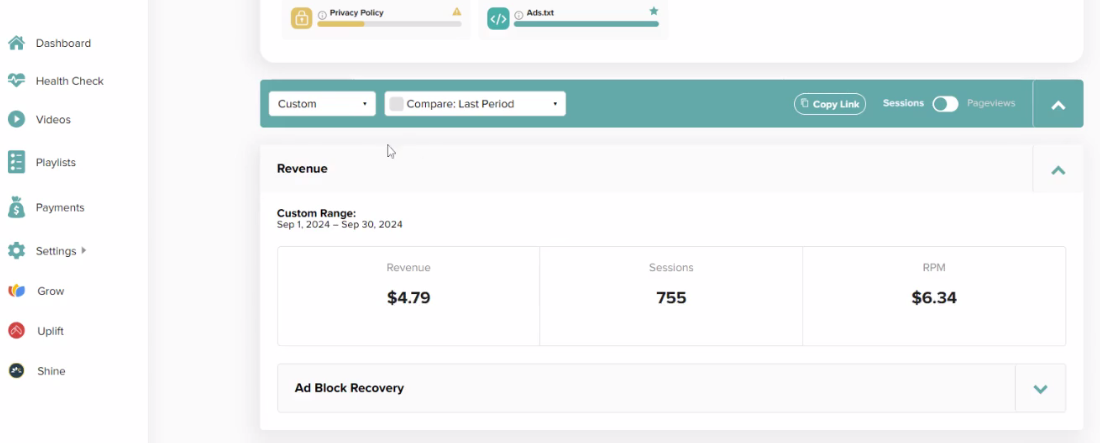Viewport: 1100px width, 443px height.
Task: Click the Ads.txt code icon
Action: [498, 18]
